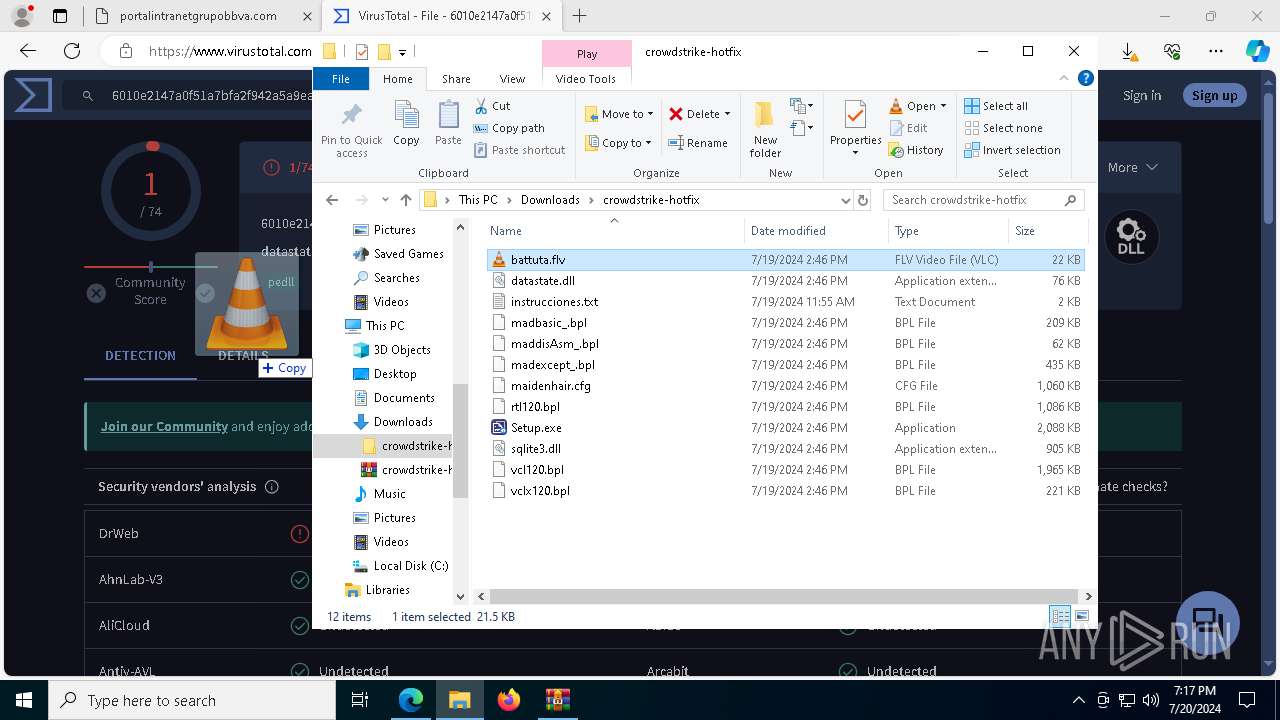Switch to large icons view toggle
The width and height of the screenshot is (1280, 720).
click(x=1081, y=617)
